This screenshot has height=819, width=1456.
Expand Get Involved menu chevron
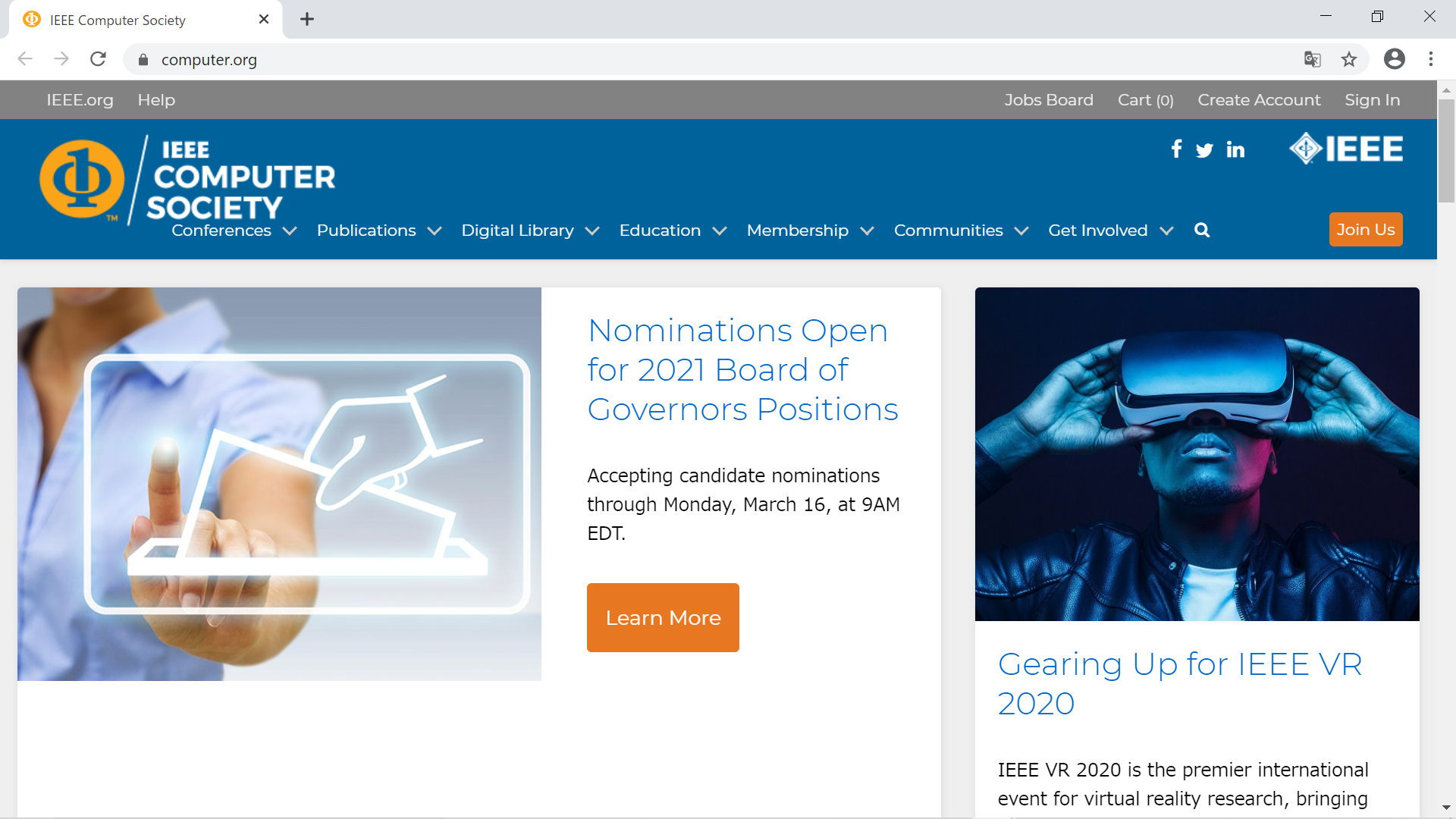coord(1166,231)
